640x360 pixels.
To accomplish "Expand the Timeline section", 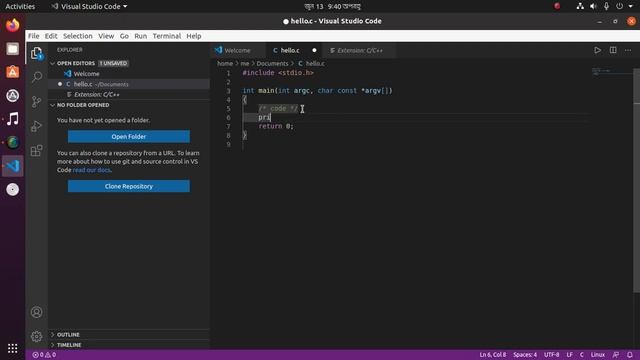I will tap(69, 345).
